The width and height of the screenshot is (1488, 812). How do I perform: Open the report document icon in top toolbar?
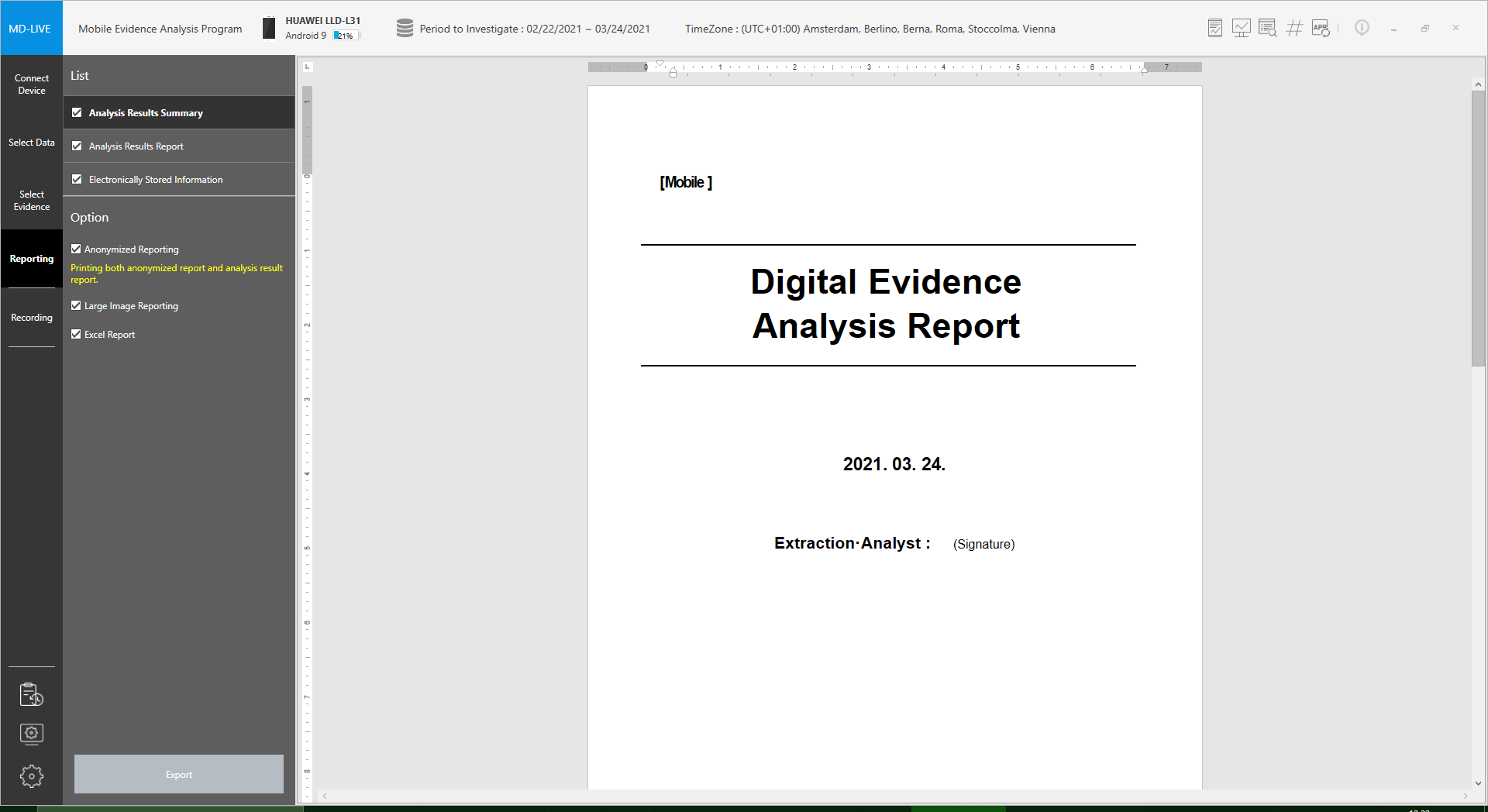pos(1215,29)
